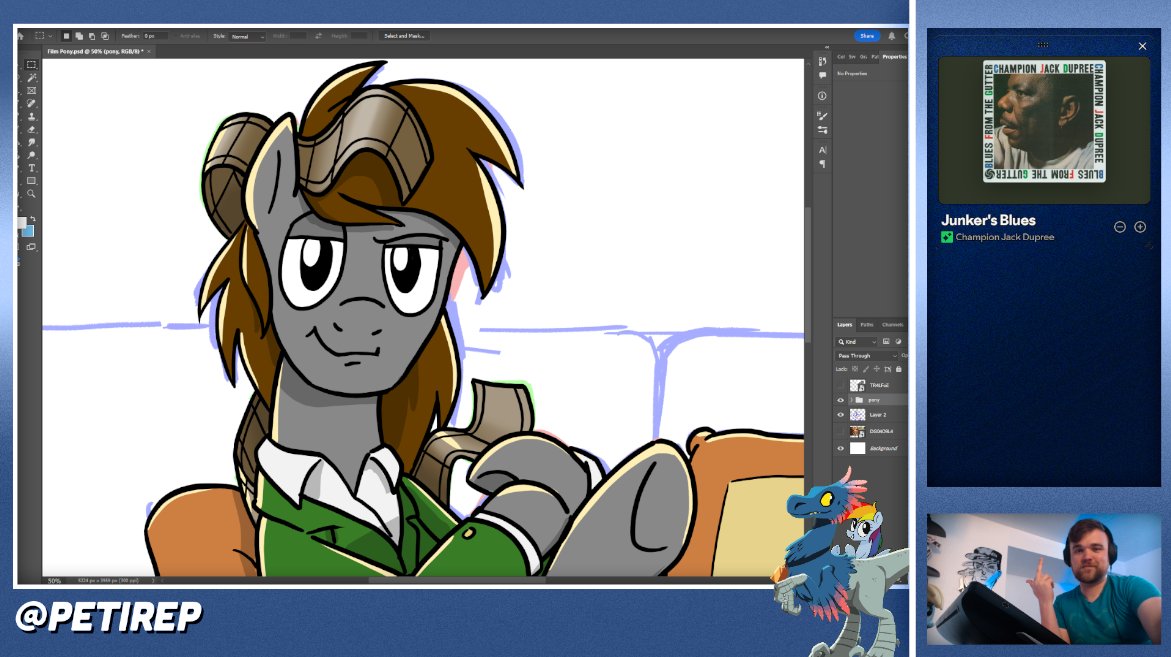Filter layers by adjustment layer icon
Viewport: 1171px width, 657px height.
(898, 341)
